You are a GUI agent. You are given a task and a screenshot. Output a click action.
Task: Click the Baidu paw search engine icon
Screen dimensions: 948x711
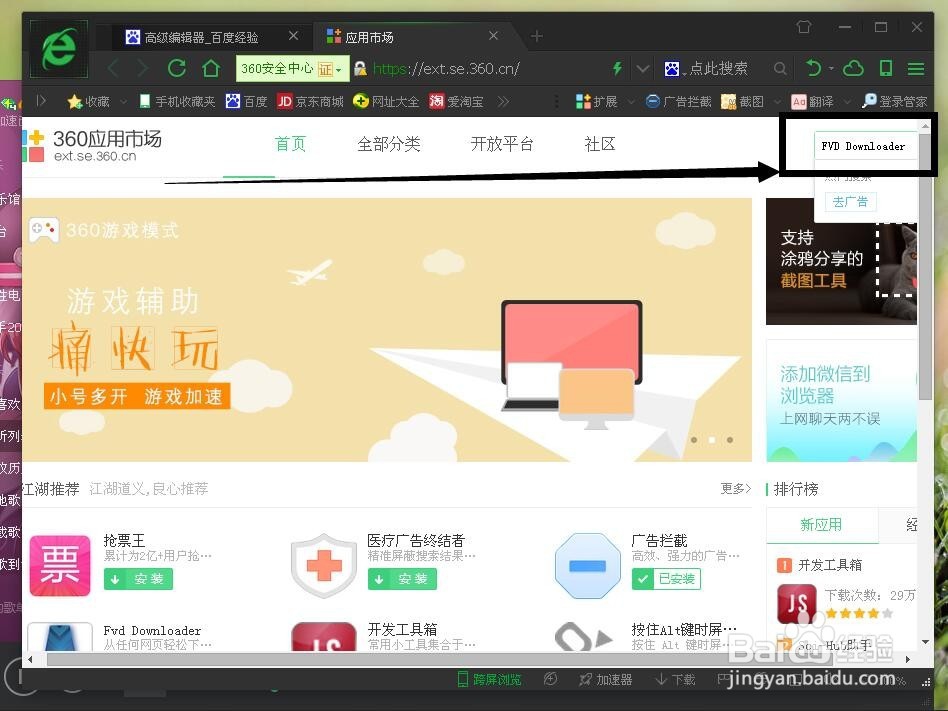(671, 69)
